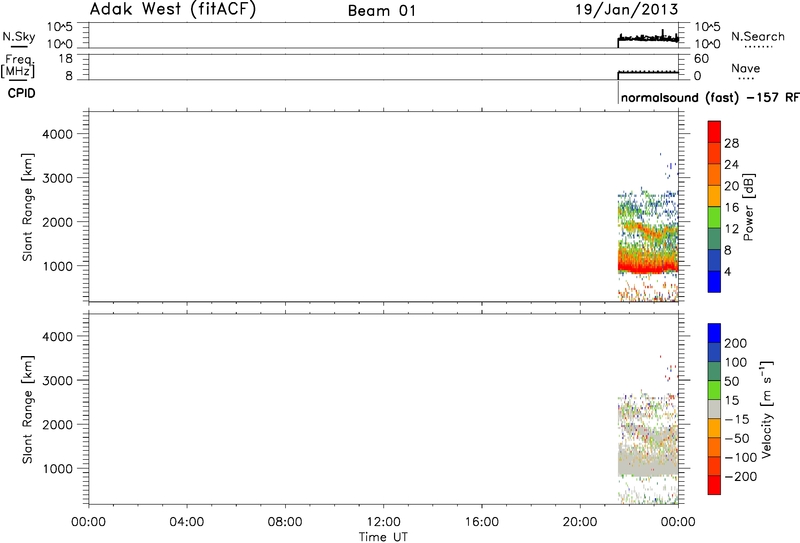Viewport: 800px width, 543px height.
Task: Click the '12:00' time axis tick label
Action: 384,523
